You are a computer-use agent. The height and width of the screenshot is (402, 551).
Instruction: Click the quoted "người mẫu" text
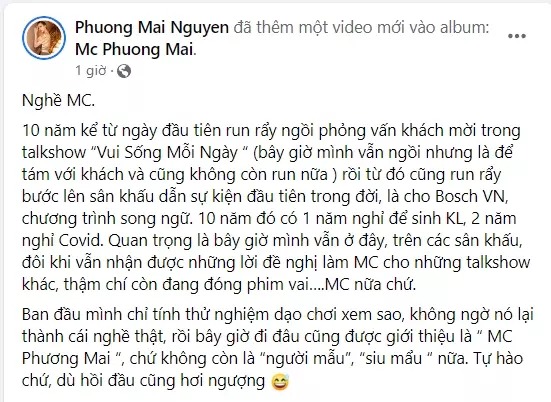click(x=306, y=359)
